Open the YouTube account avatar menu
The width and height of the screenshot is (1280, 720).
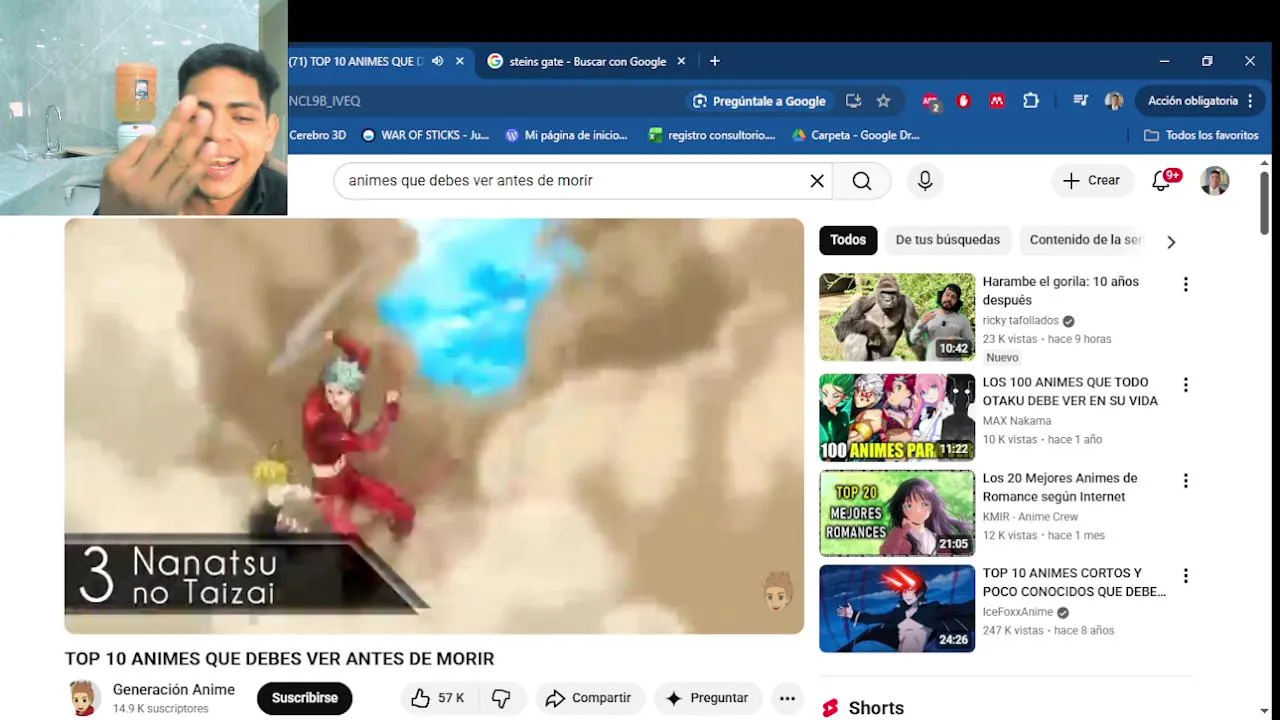tap(1214, 181)
